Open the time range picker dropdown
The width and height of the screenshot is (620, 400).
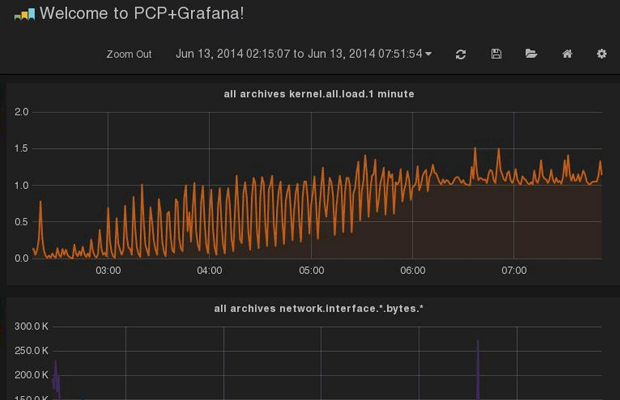tap(298, 54)
